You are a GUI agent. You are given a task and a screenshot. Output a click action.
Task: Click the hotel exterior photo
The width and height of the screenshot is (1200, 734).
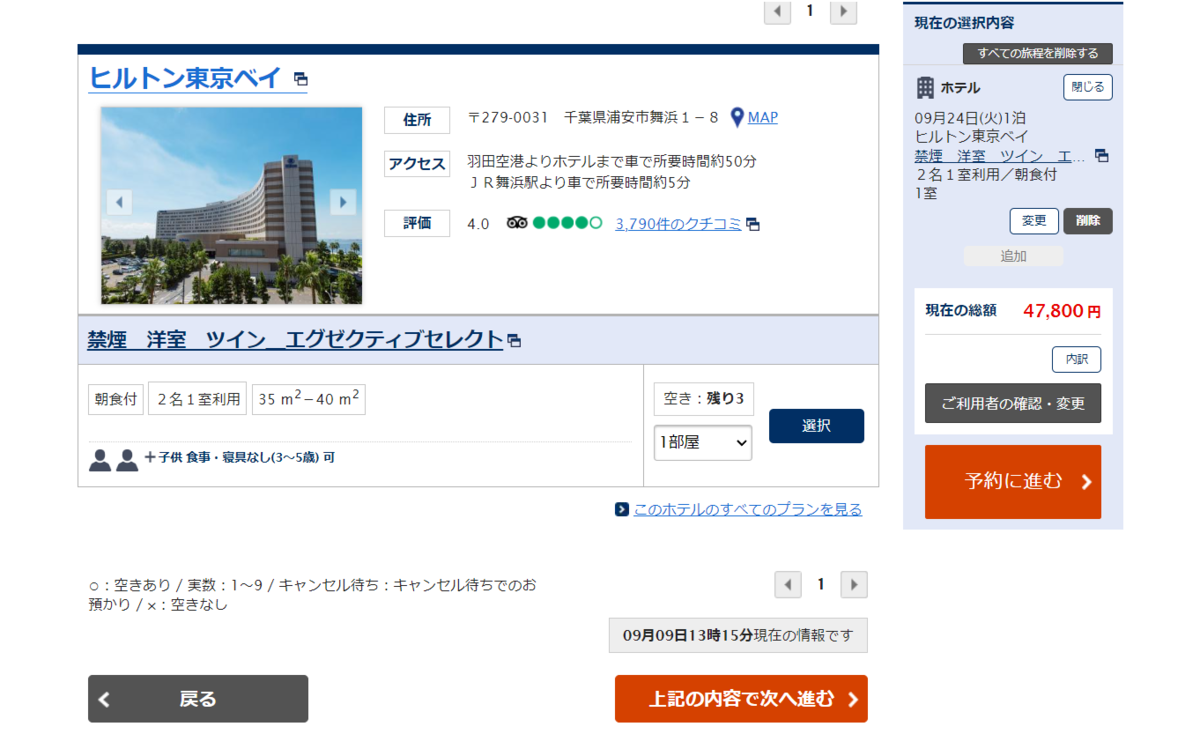tap(231, 205)
